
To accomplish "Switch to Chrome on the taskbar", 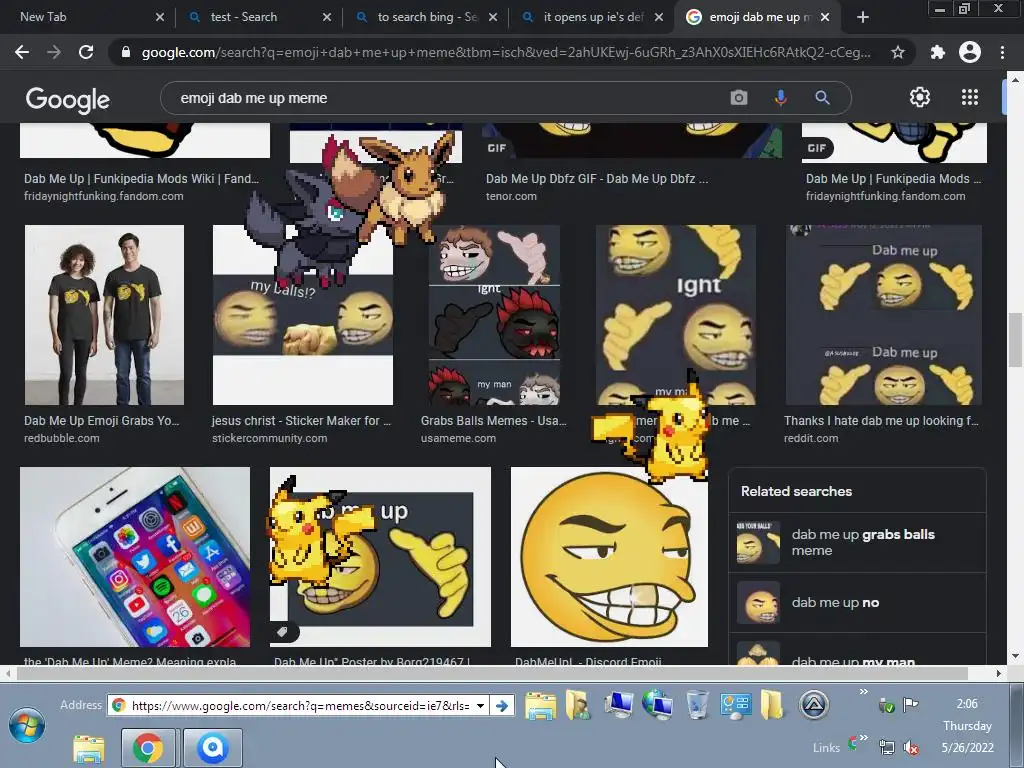I will click(x=148, y=748).
